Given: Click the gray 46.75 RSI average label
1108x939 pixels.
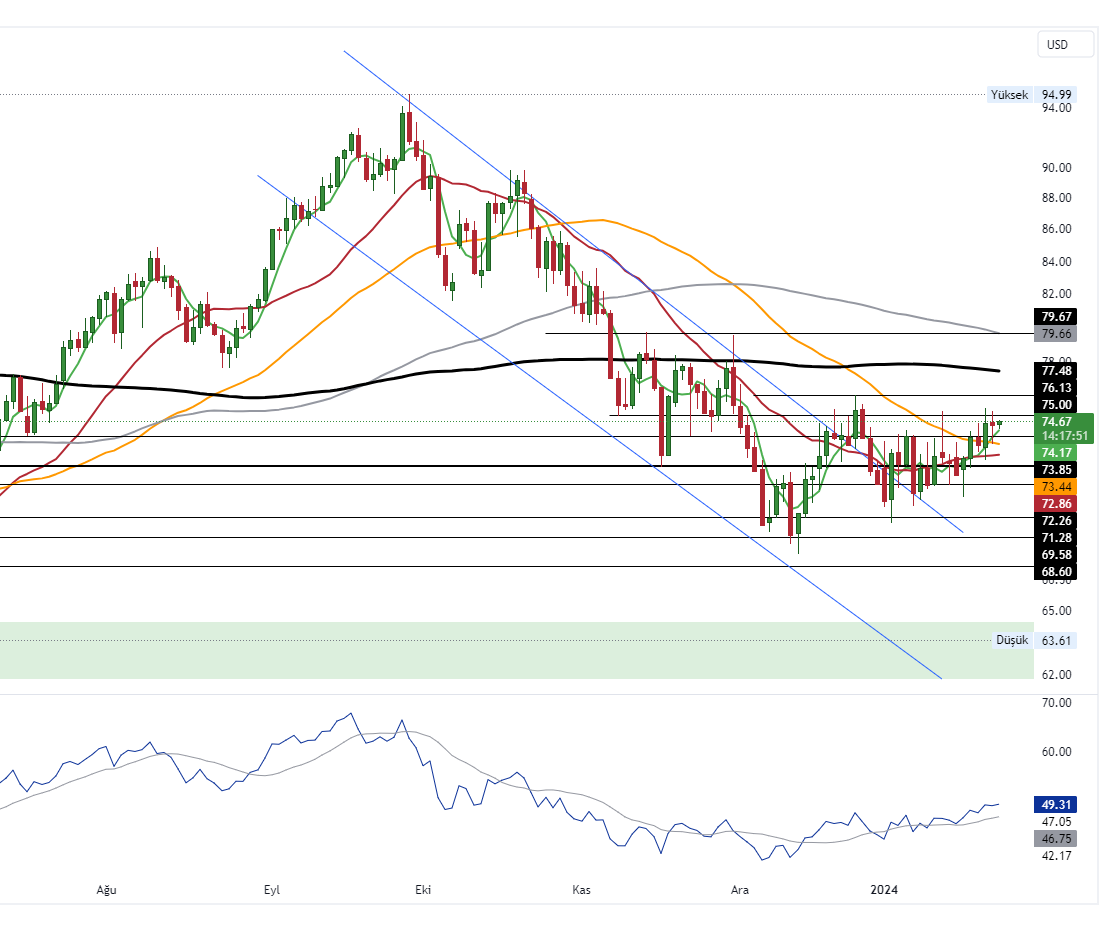Looking at the screenshot, I should (1057, 839).
